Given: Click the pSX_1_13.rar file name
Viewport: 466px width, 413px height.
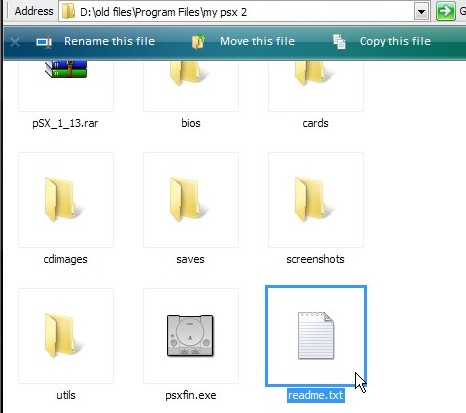Looking at the screenshot, I should coord(65,123).
